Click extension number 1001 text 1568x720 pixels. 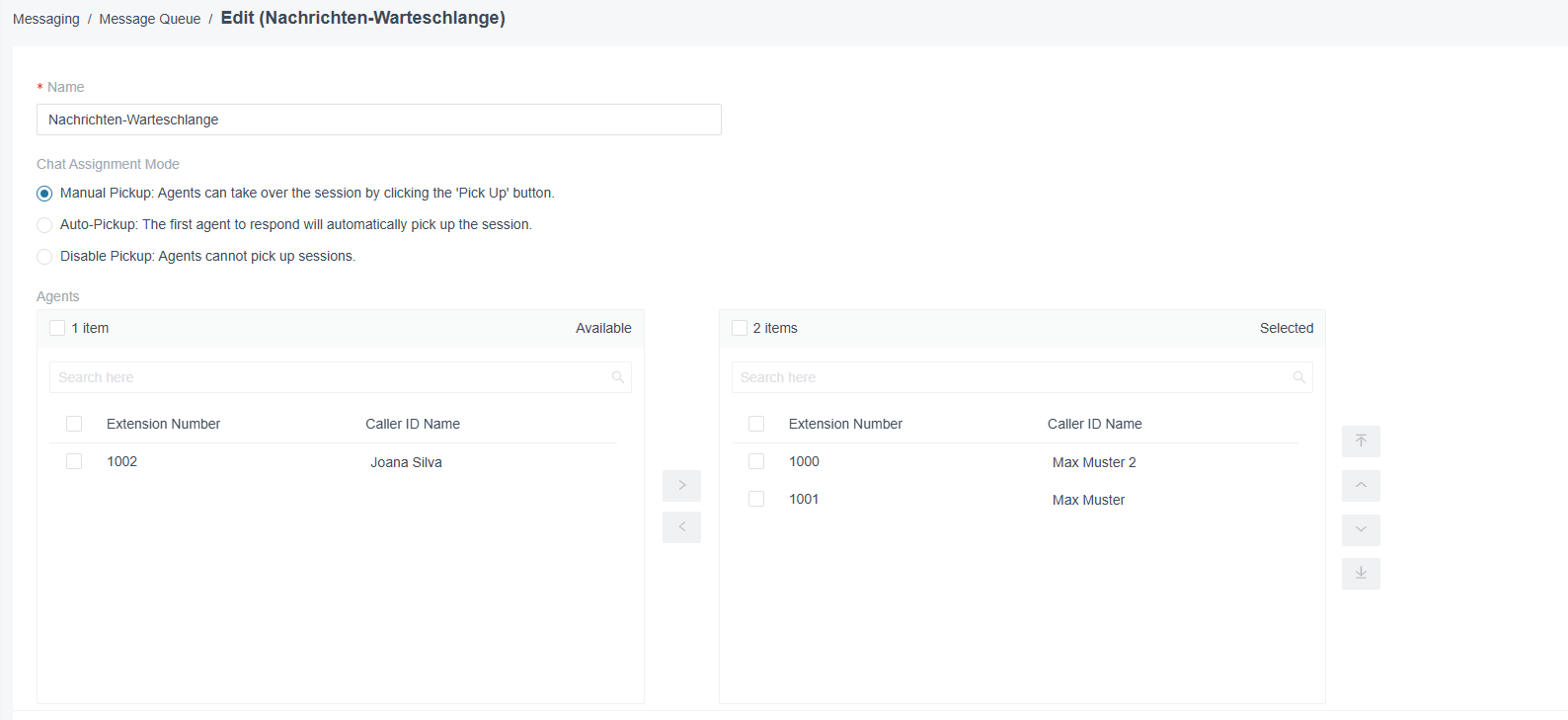click(x=804, y=499)
